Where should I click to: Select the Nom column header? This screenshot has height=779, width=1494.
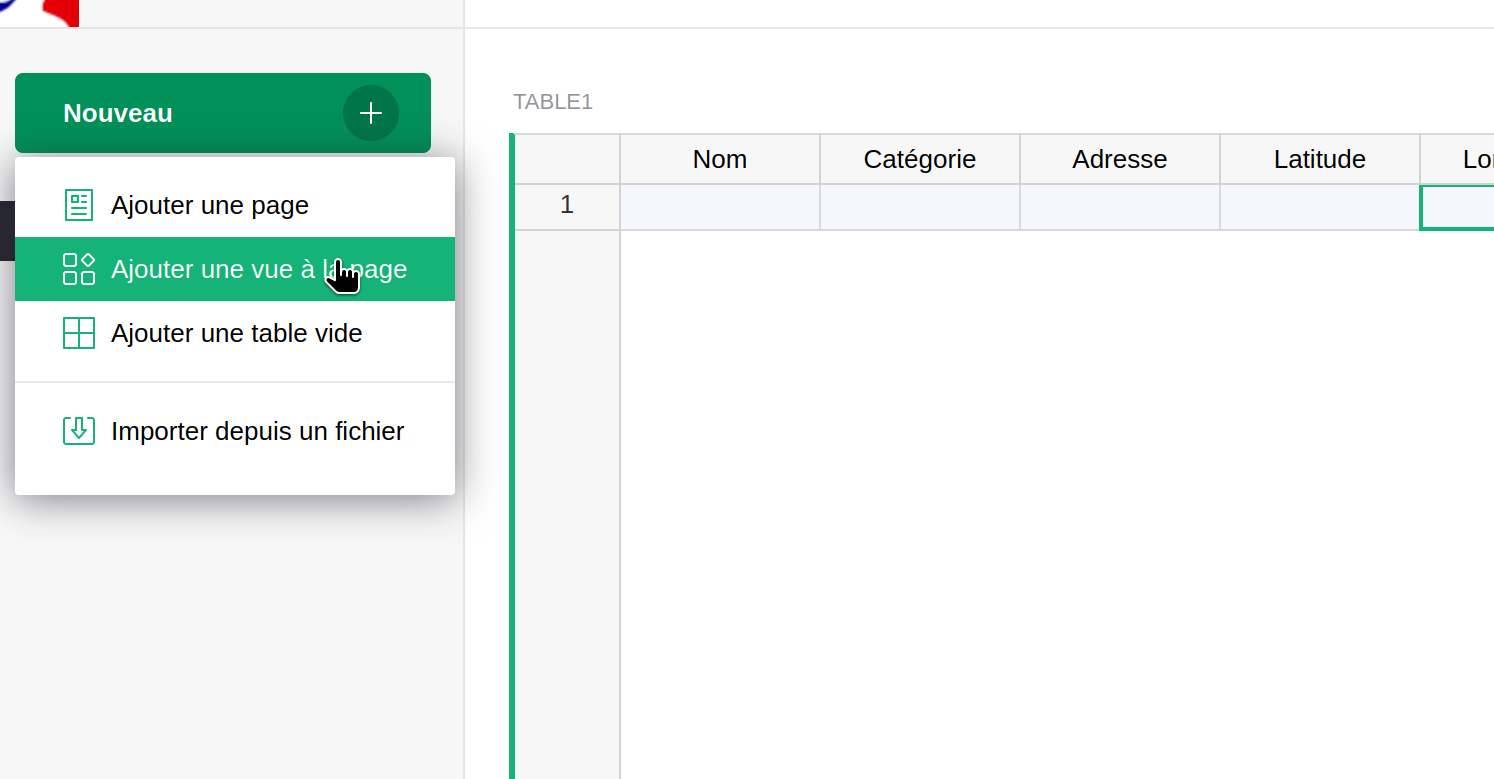[x=720, y=159]
